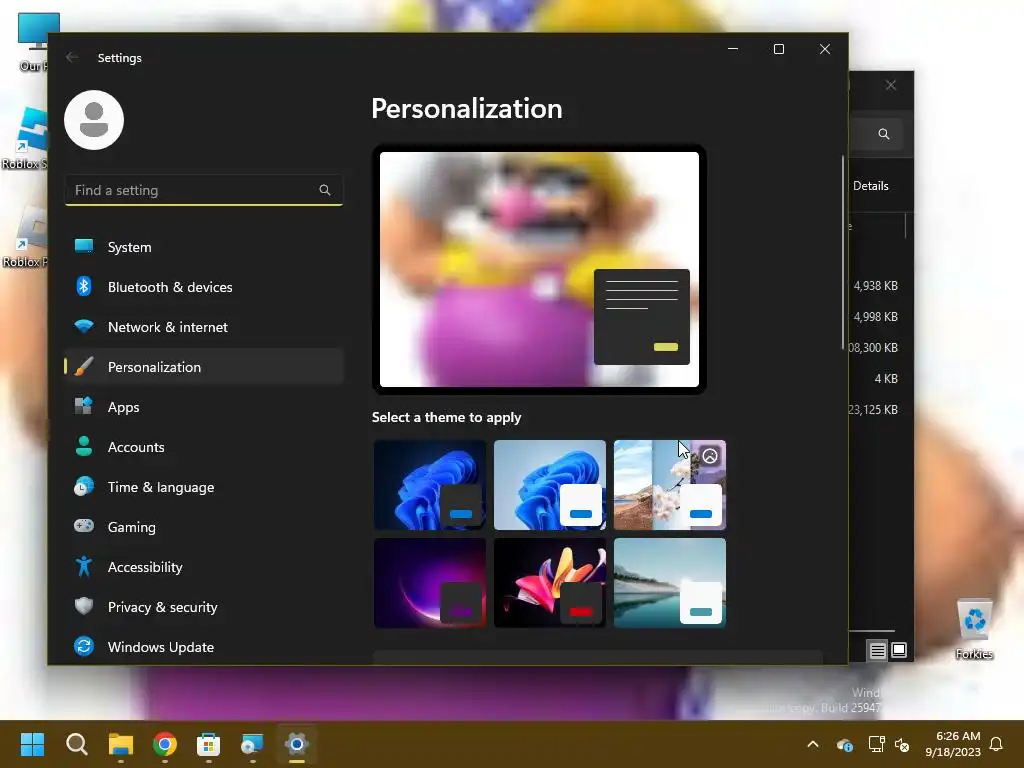Open Gaming settings category
Image resolution: width=1024 pixels, height=768 pixels.
click(x=204, y=526)
